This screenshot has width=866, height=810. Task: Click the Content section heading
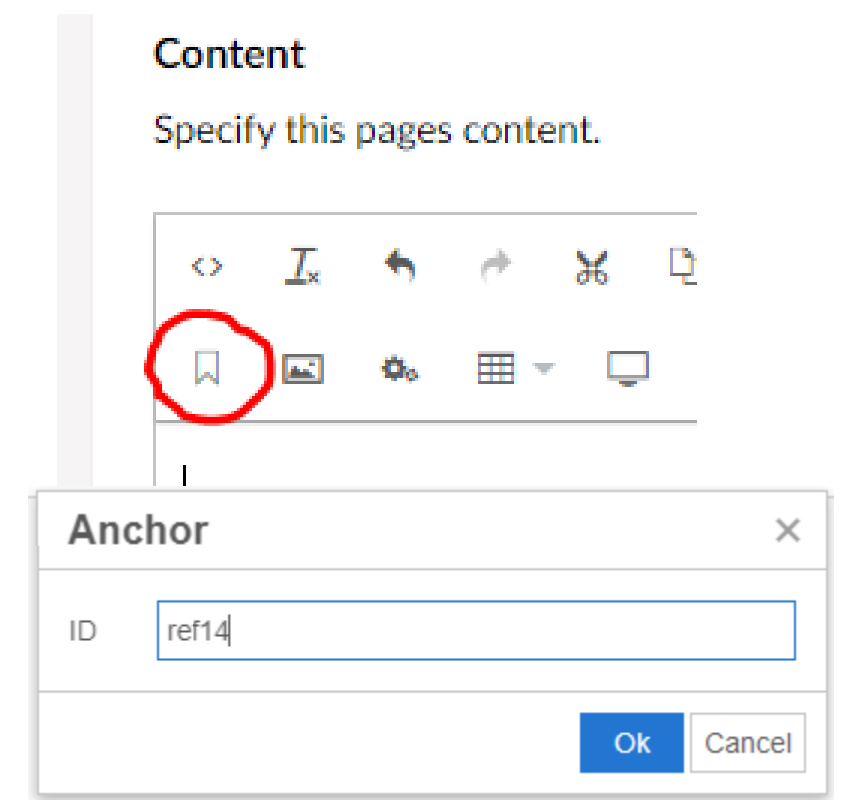(229, 53)
